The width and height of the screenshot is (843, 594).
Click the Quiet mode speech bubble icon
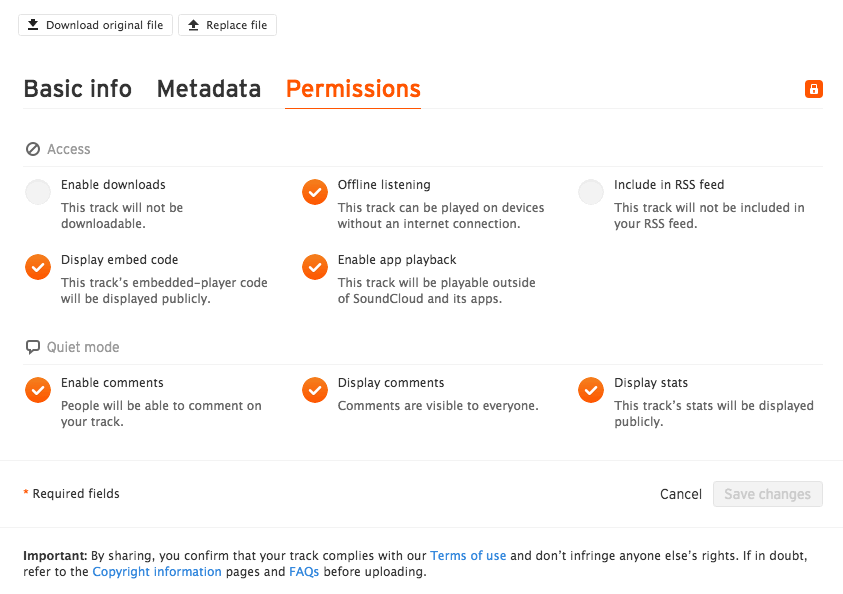33,347
